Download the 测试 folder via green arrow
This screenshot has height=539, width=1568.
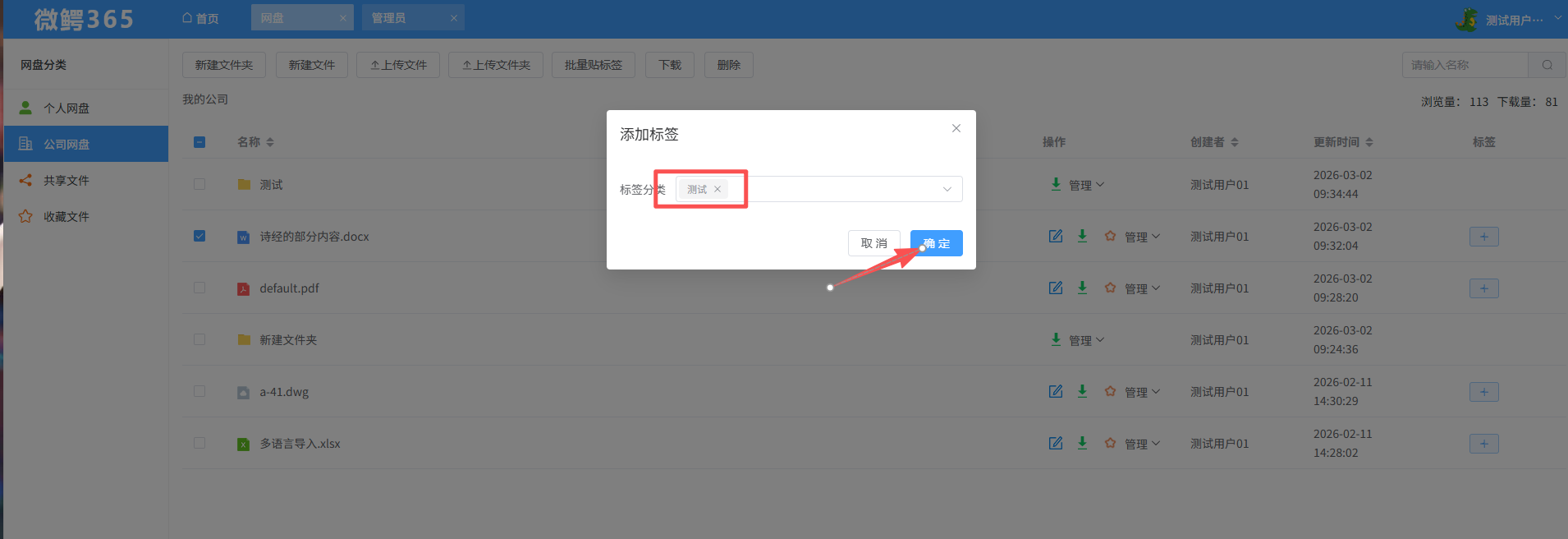coord(1056,184)
